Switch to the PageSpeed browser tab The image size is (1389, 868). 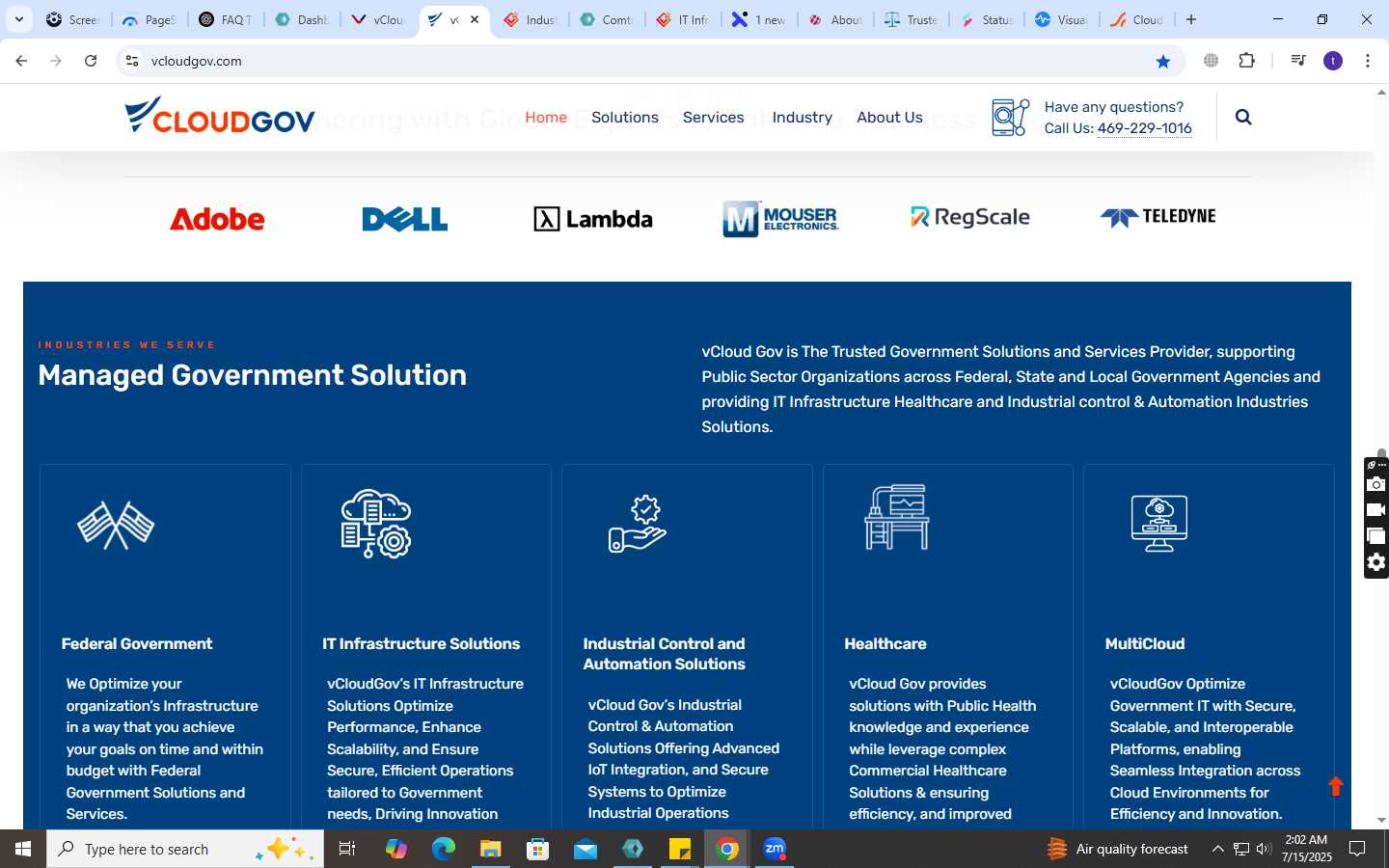point(150,19)
